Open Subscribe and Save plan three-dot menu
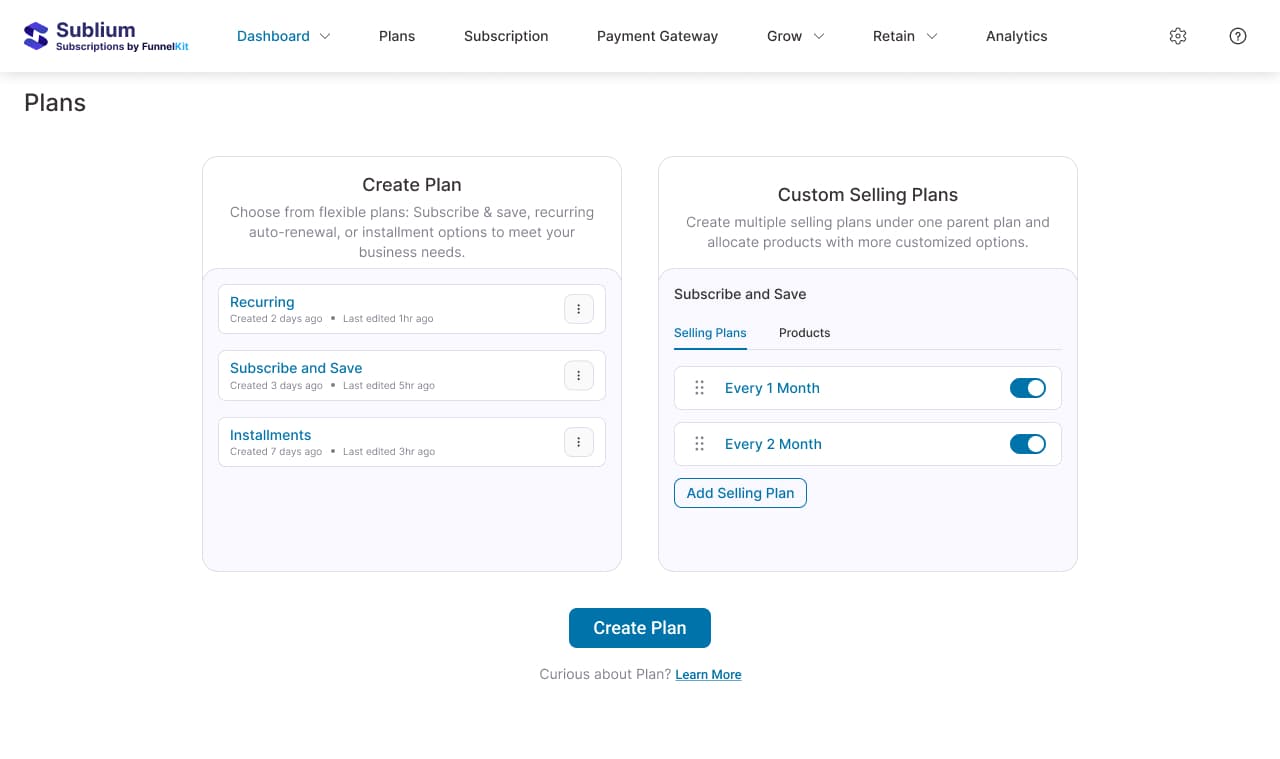 (579, 375)
